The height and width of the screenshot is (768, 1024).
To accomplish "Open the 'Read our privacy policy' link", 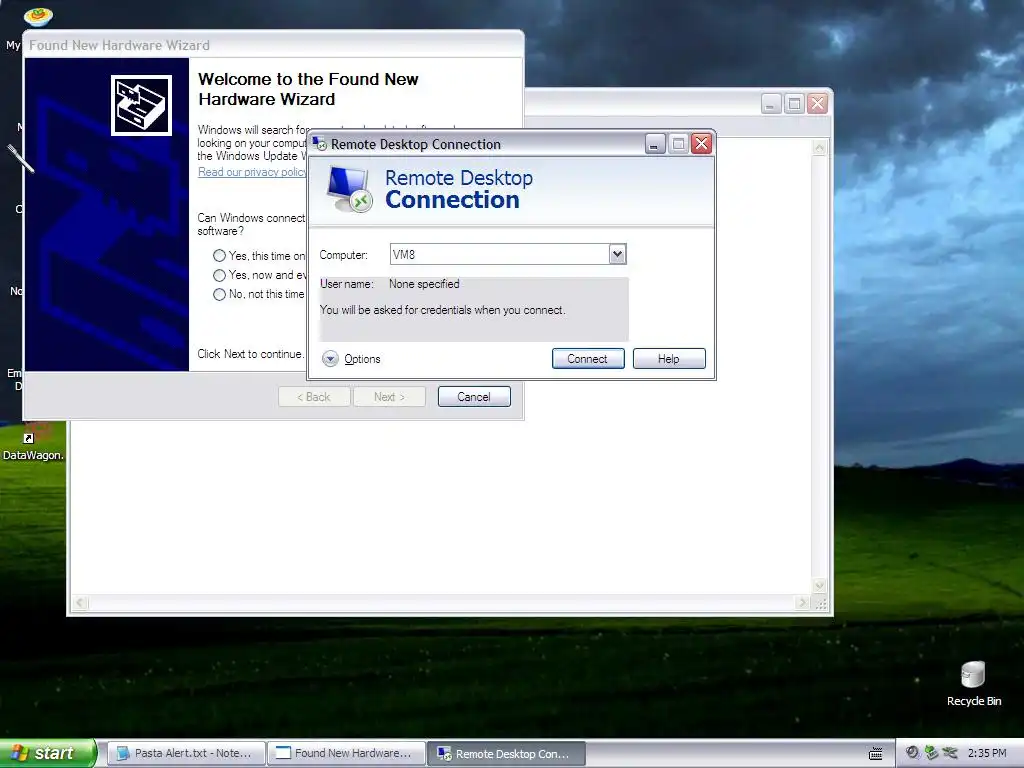I will click(252, 172).
